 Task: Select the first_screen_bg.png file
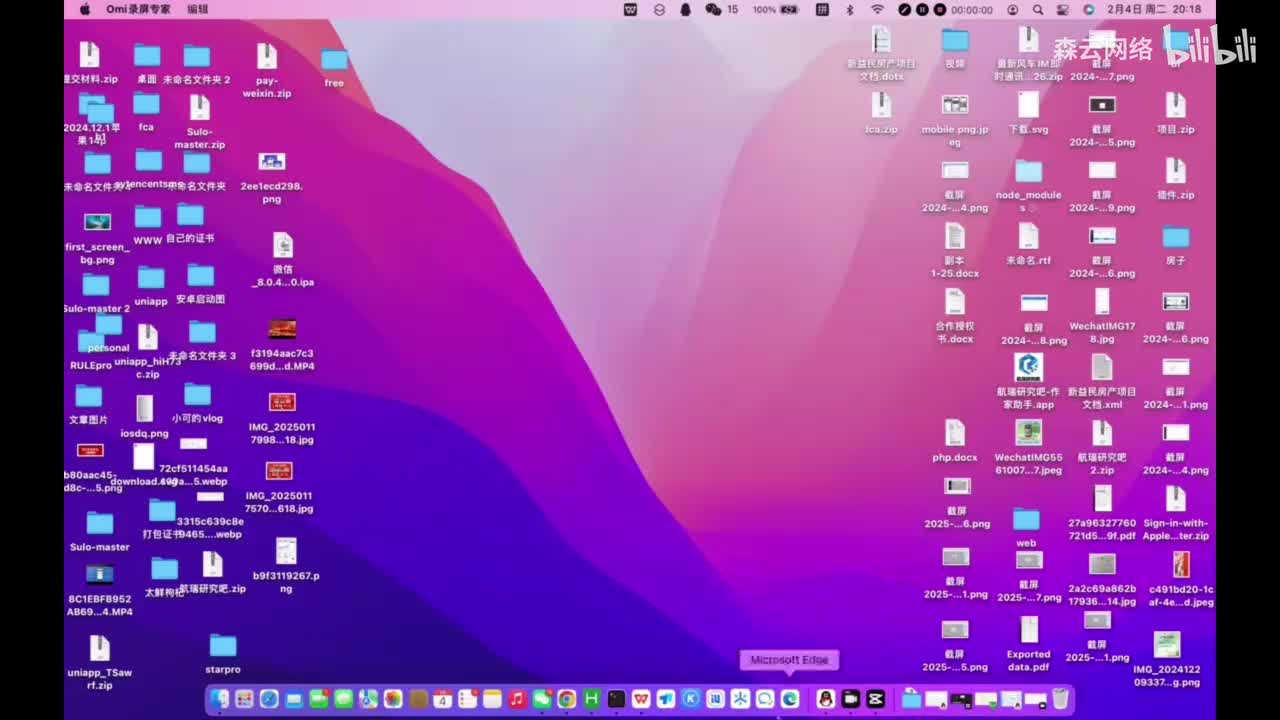(x=97, y=238)
